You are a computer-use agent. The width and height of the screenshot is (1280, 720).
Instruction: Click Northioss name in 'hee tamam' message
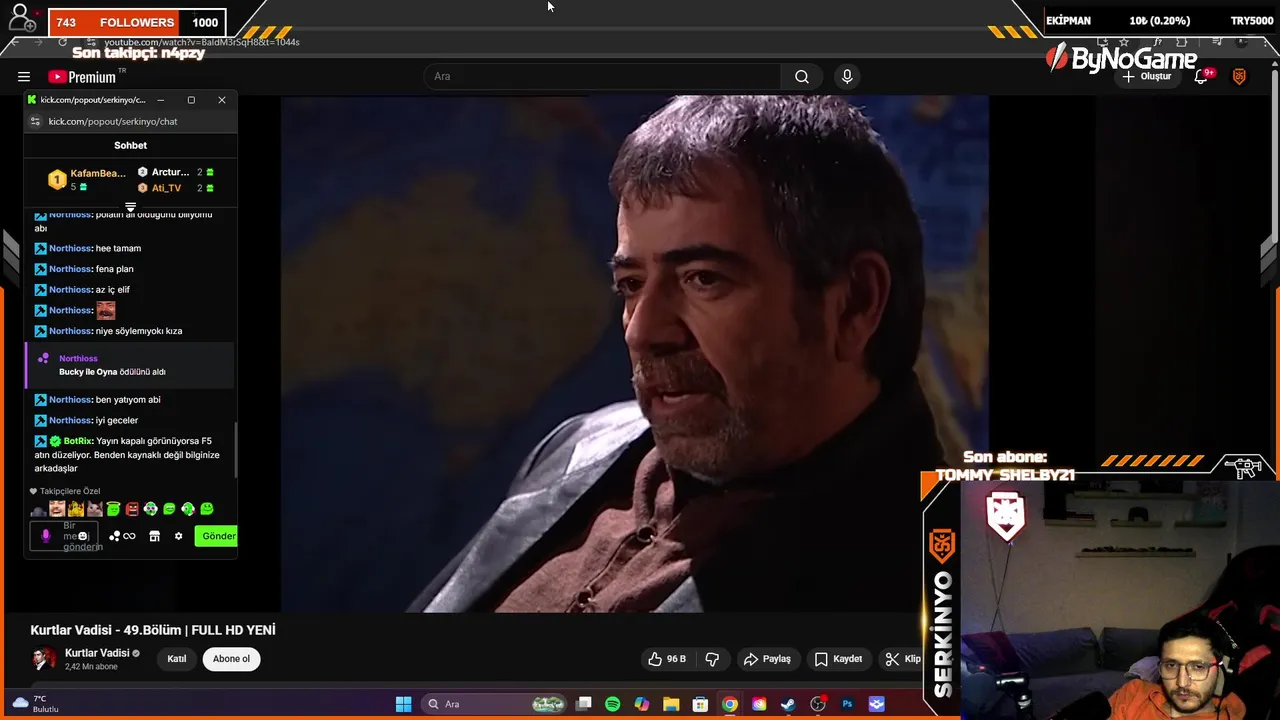[70, 248]
